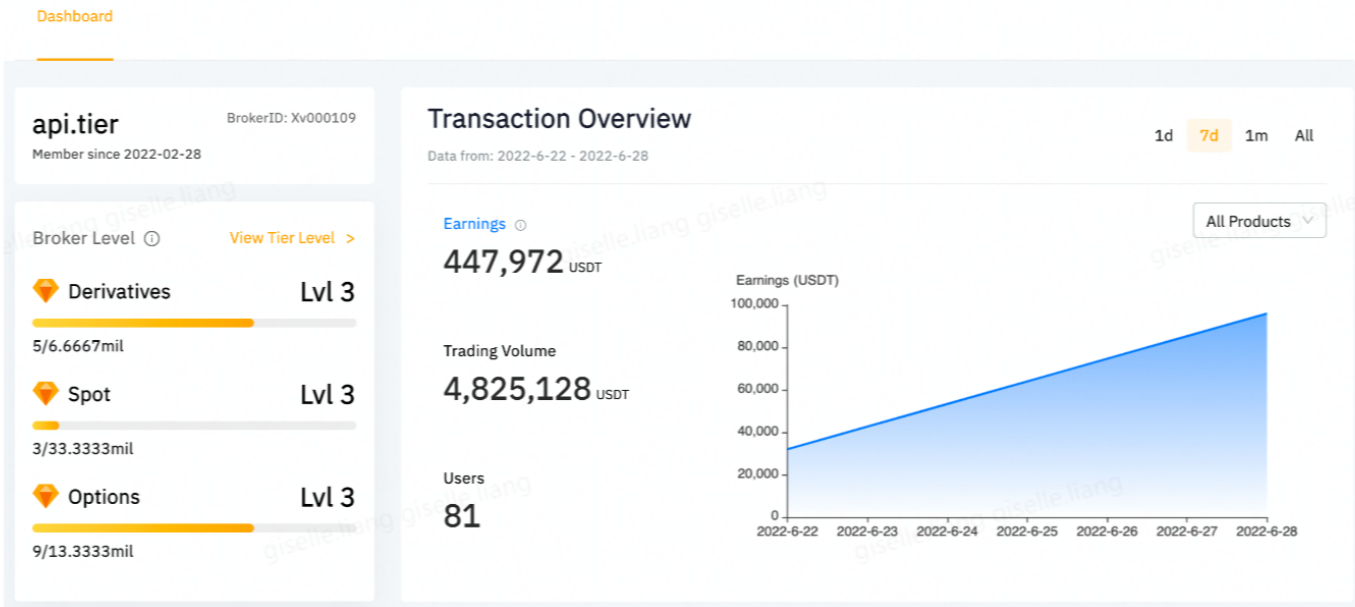The height and width of the screenshot is (607, 1355).
Task: Click the Derivatives diamond icon
Action: click(46, 291)
